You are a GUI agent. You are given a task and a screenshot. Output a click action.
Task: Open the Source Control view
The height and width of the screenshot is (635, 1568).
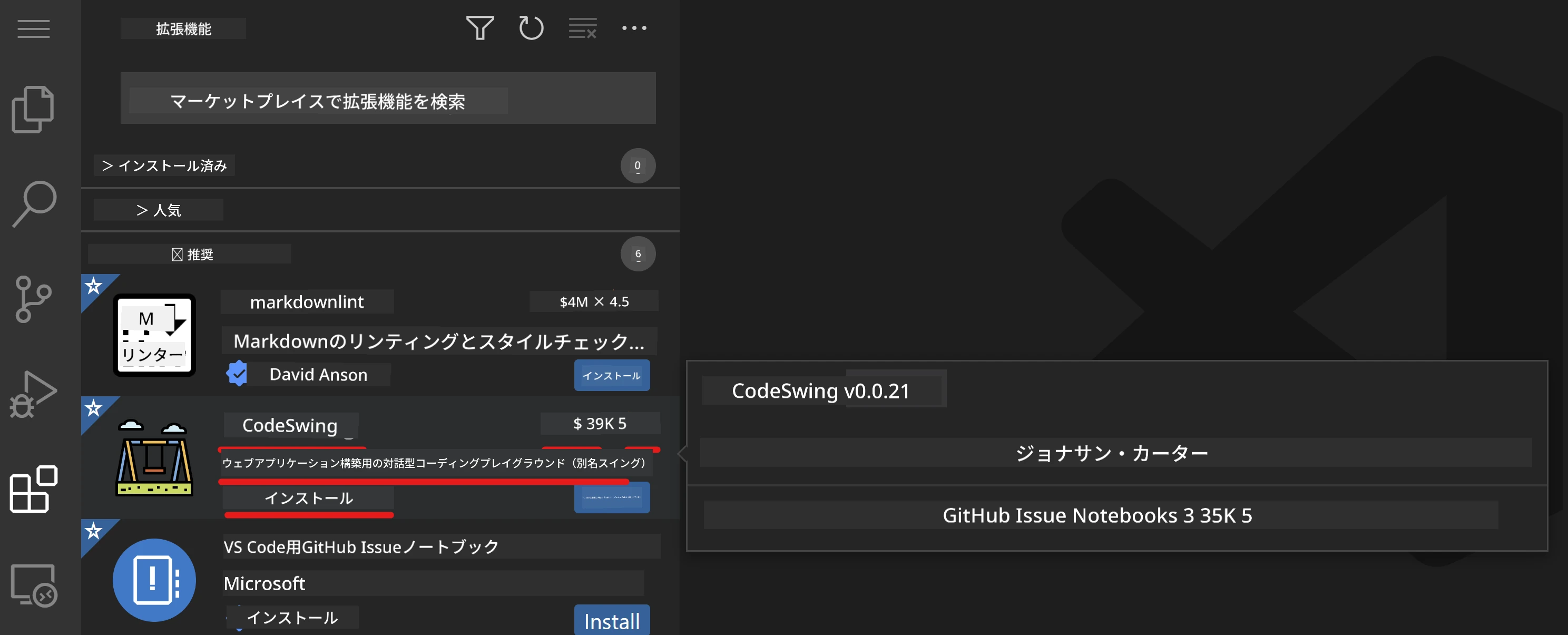(x=34, y=299)
